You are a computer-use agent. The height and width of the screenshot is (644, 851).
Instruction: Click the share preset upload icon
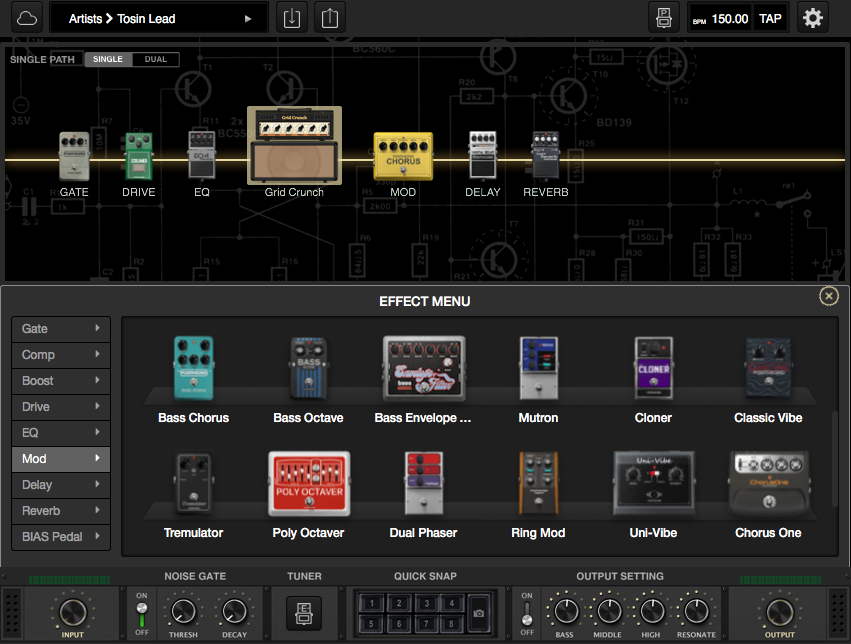329,18
